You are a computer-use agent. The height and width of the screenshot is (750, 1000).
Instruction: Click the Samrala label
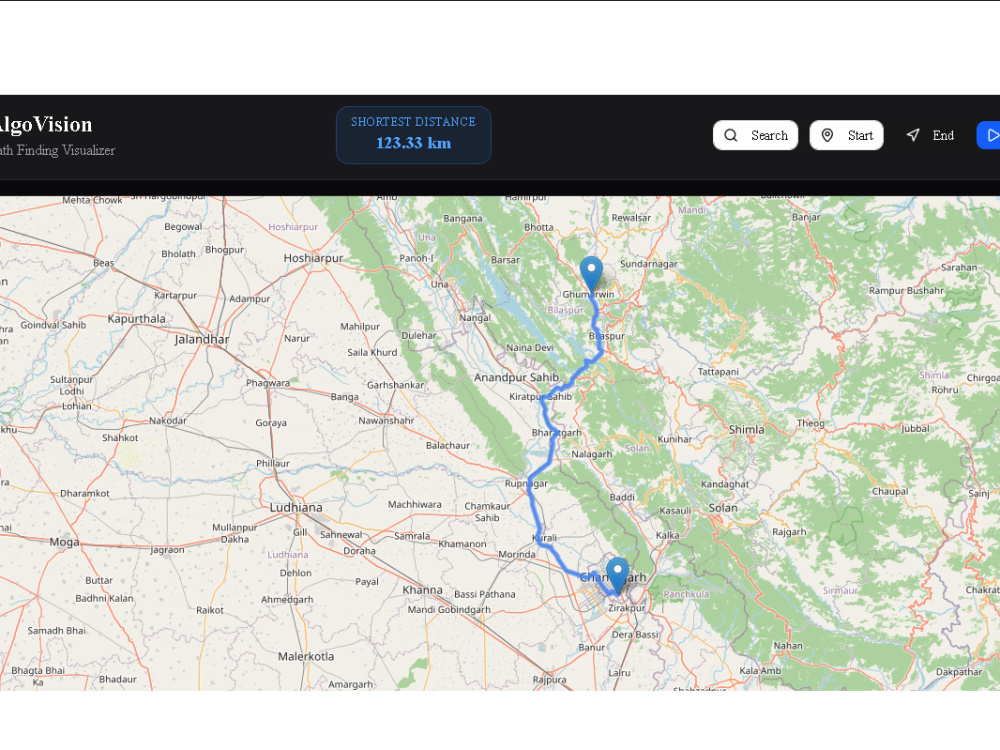[x=412, y=536]
